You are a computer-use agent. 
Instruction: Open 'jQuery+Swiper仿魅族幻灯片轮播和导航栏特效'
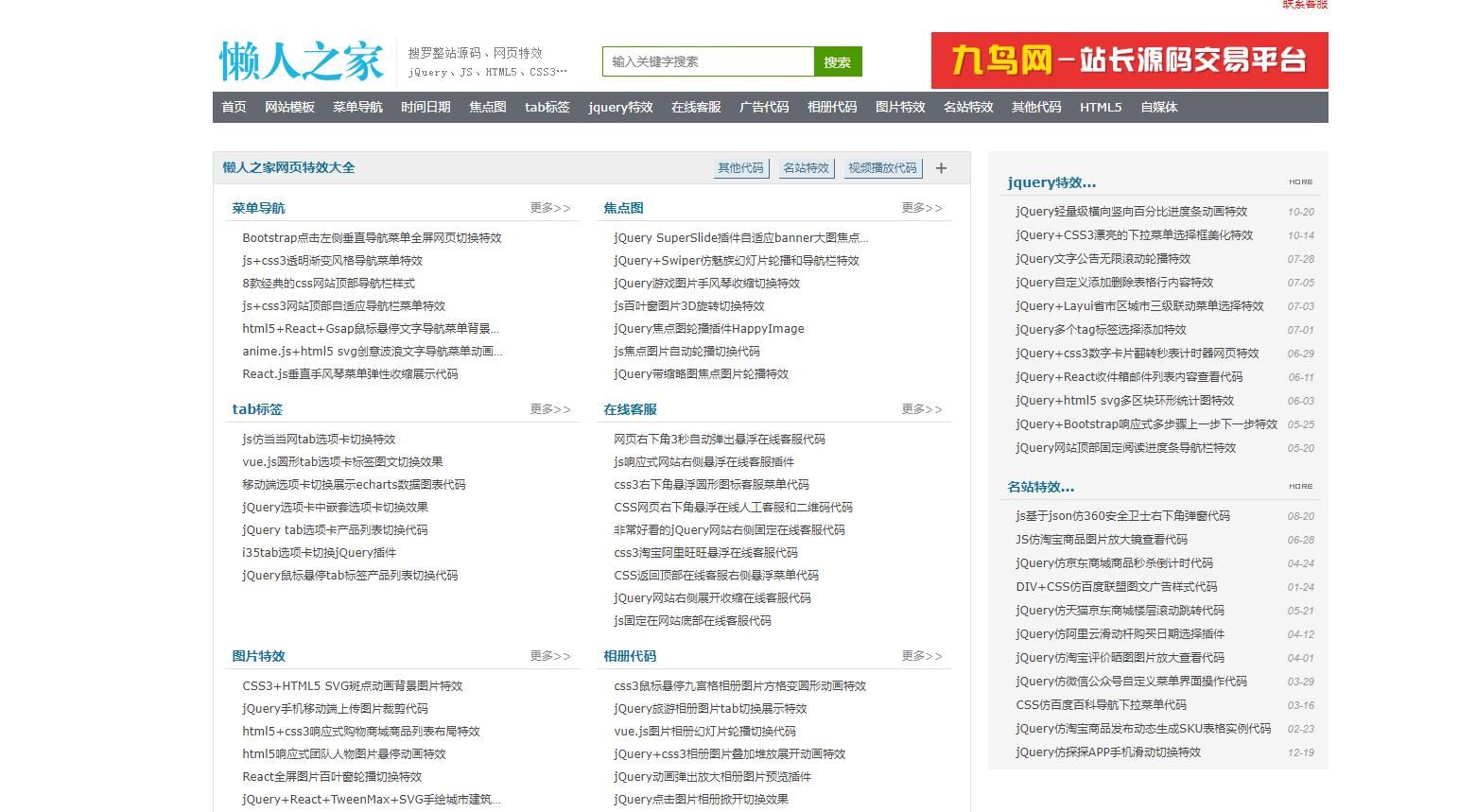point(736,261)
